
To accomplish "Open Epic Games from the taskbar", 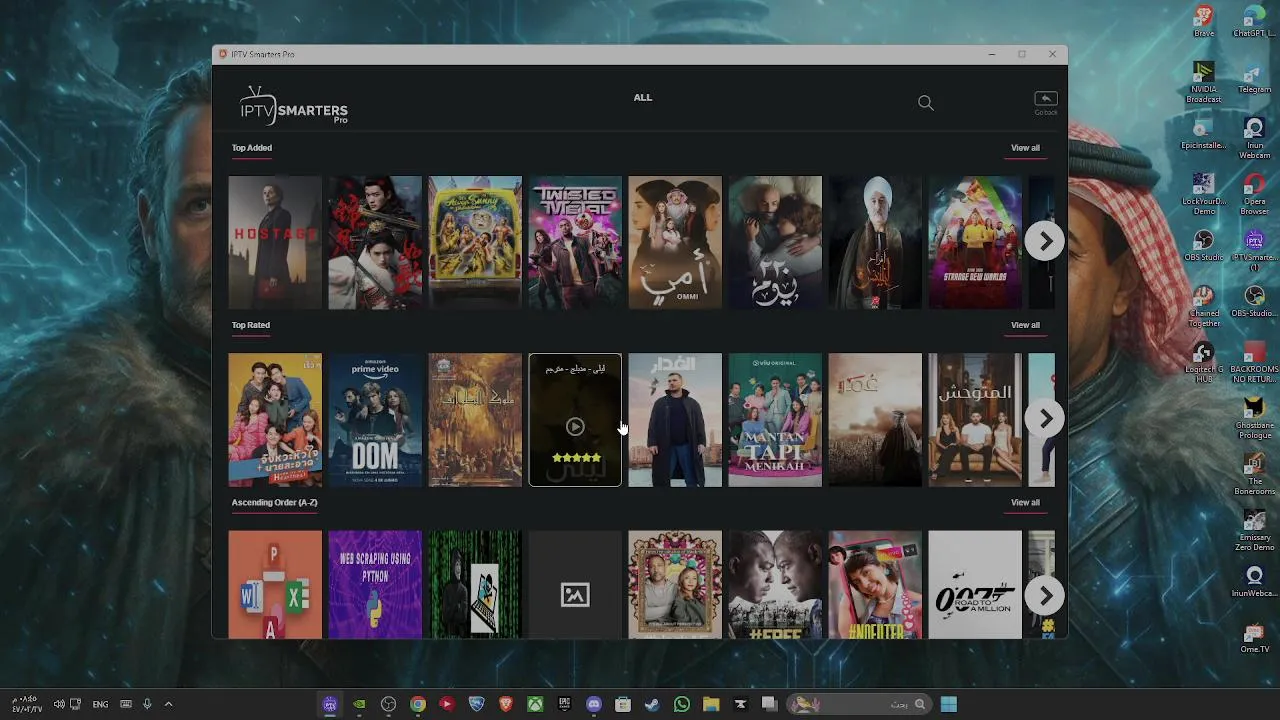I will tap(565, 704).
